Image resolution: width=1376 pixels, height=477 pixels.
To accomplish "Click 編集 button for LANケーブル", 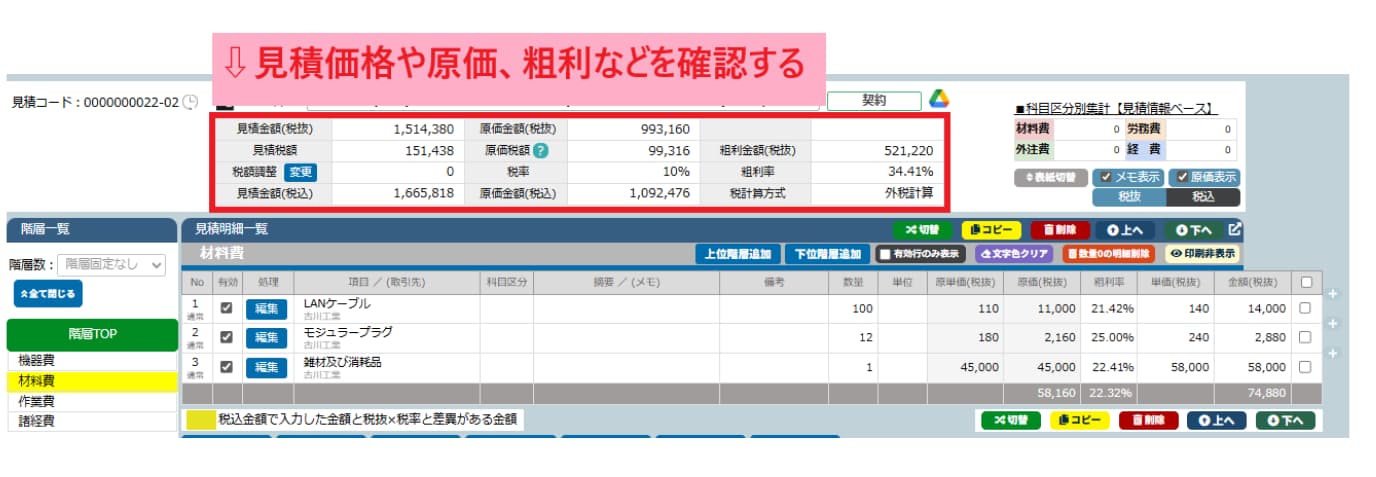I will (265, 309).
